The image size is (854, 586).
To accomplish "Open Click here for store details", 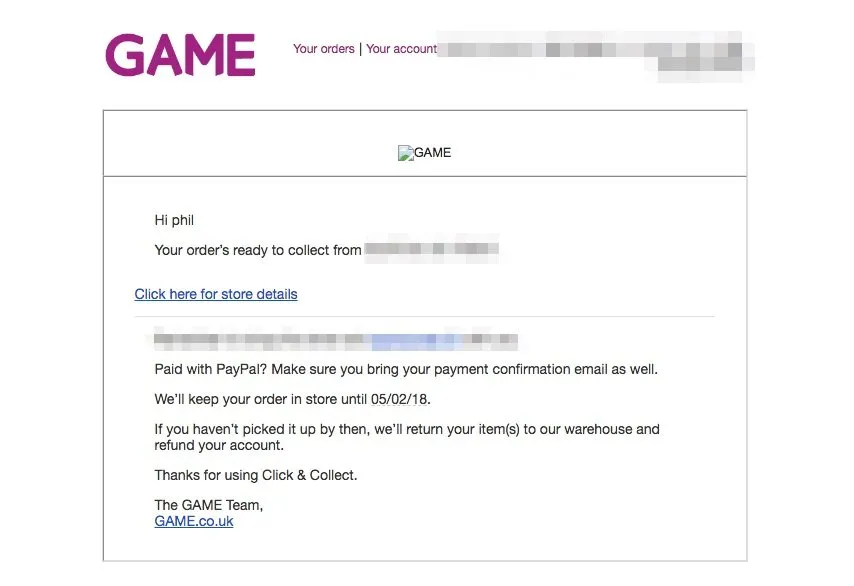I will [216, 294].
